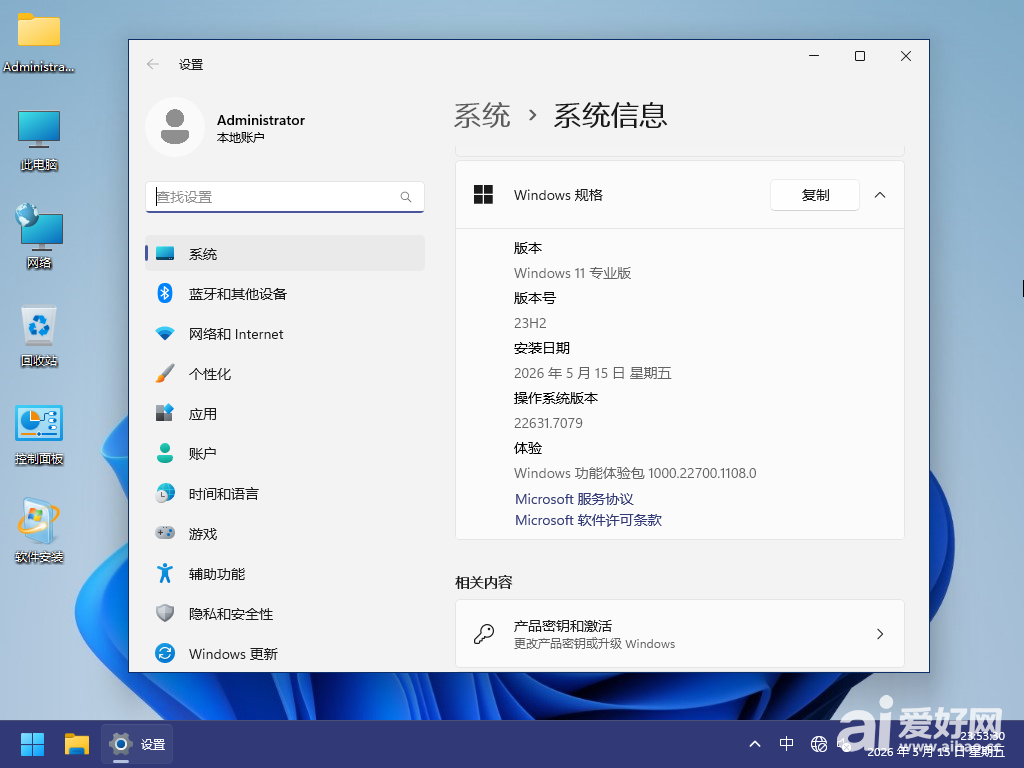Viewport: 1024px width, 768px height.
Task: Click the Windows logo in Windows 规格
Action: pos(483,195)
